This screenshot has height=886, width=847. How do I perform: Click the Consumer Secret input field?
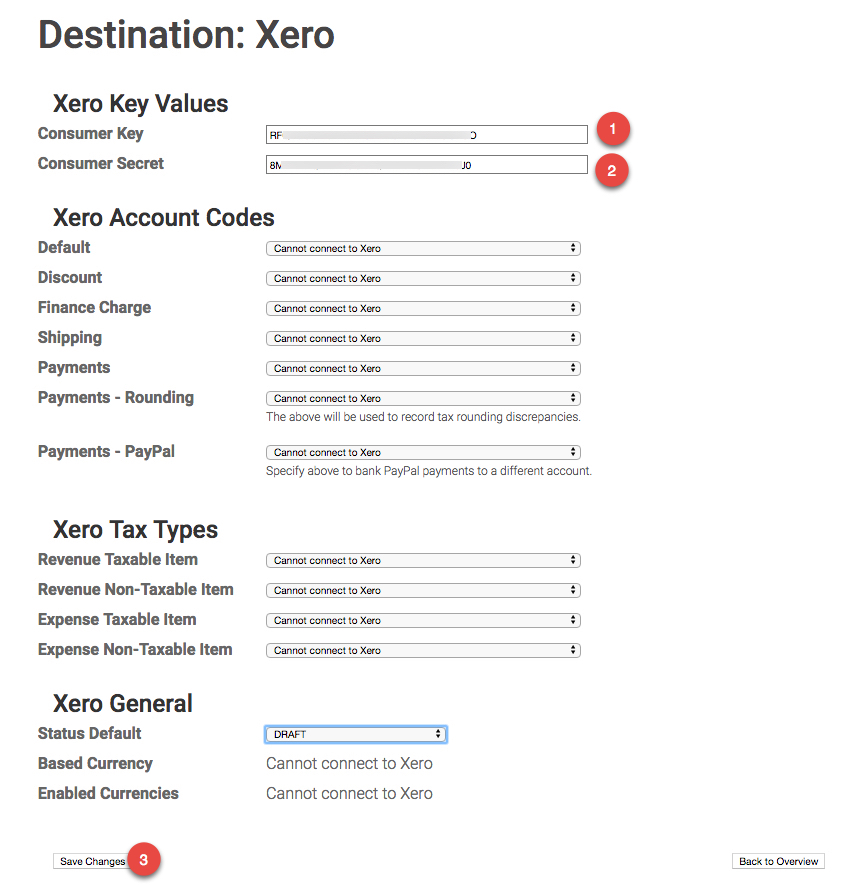tap(427, 164)
